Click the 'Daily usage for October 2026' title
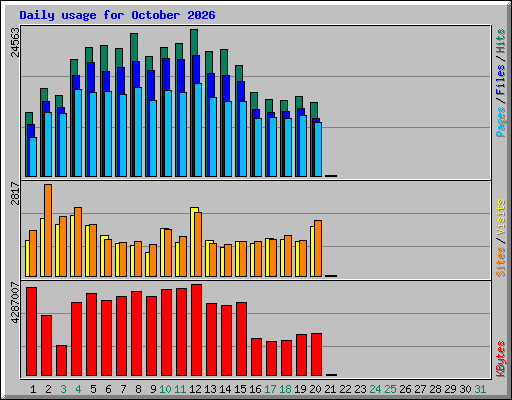This screenshot has width=512, height=400. coord(117,15)
